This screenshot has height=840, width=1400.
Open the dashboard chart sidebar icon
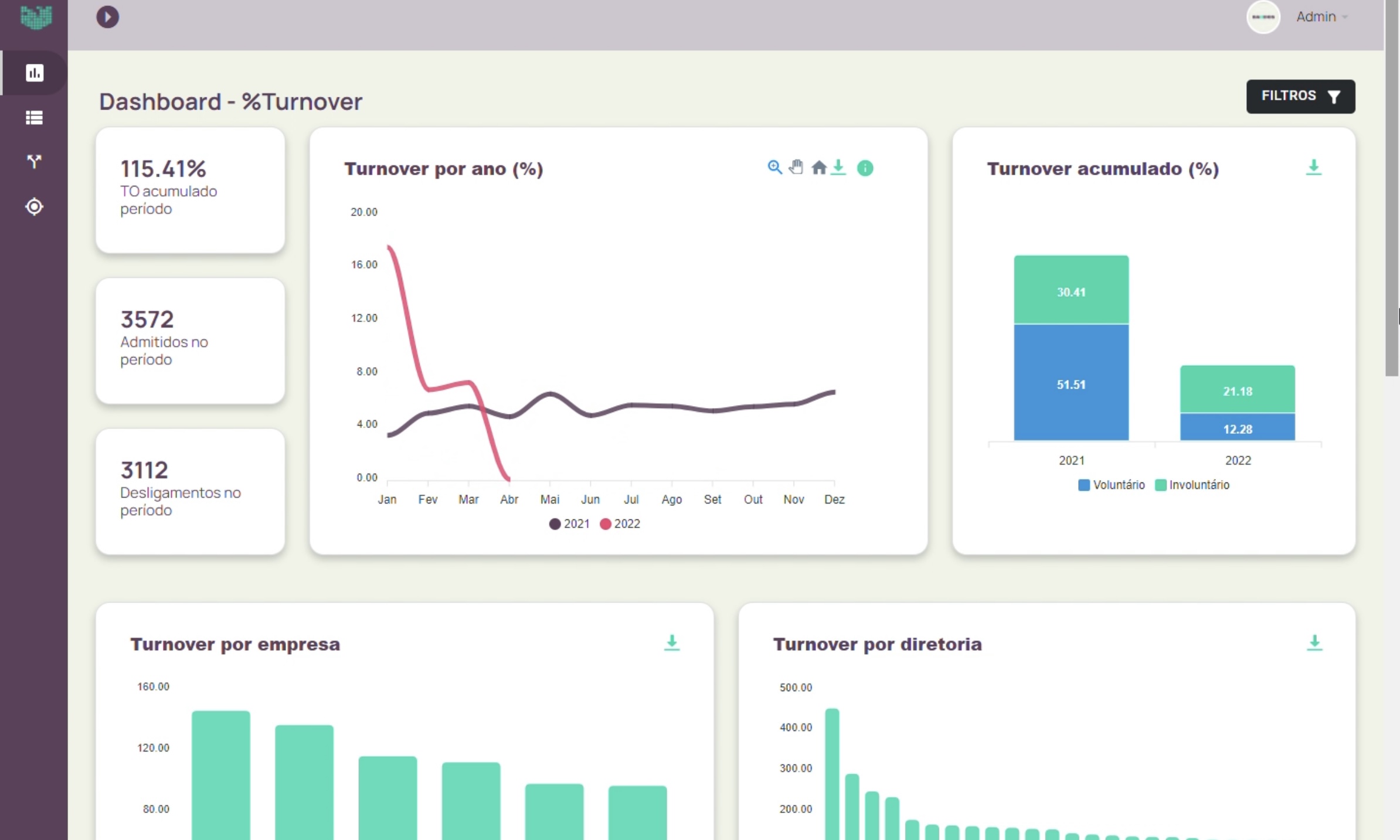pyautogui.click(x=34, y=73)
